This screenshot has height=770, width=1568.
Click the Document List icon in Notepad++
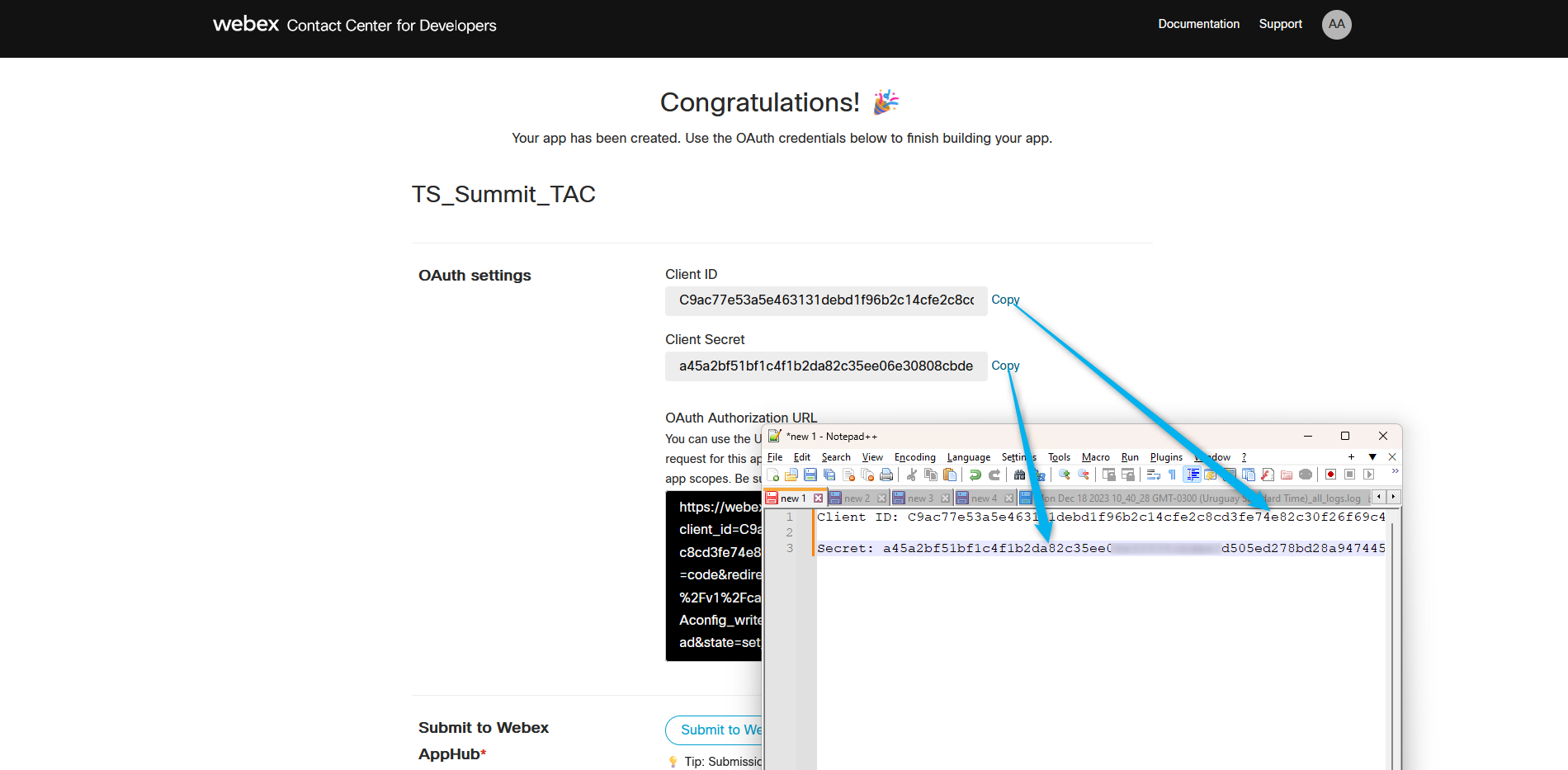tap(1249, 475)
